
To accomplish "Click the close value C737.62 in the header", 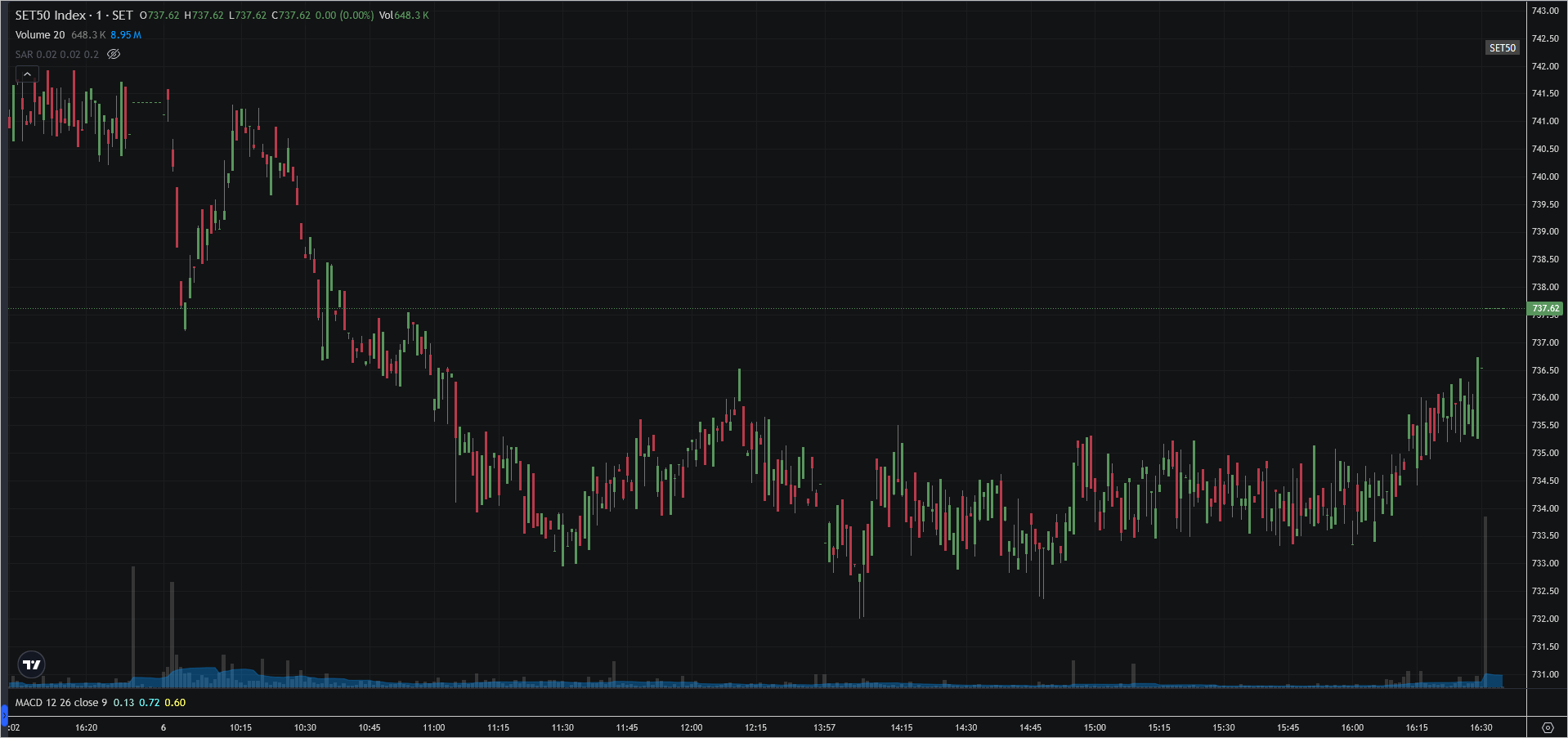I will pos(291,16).
